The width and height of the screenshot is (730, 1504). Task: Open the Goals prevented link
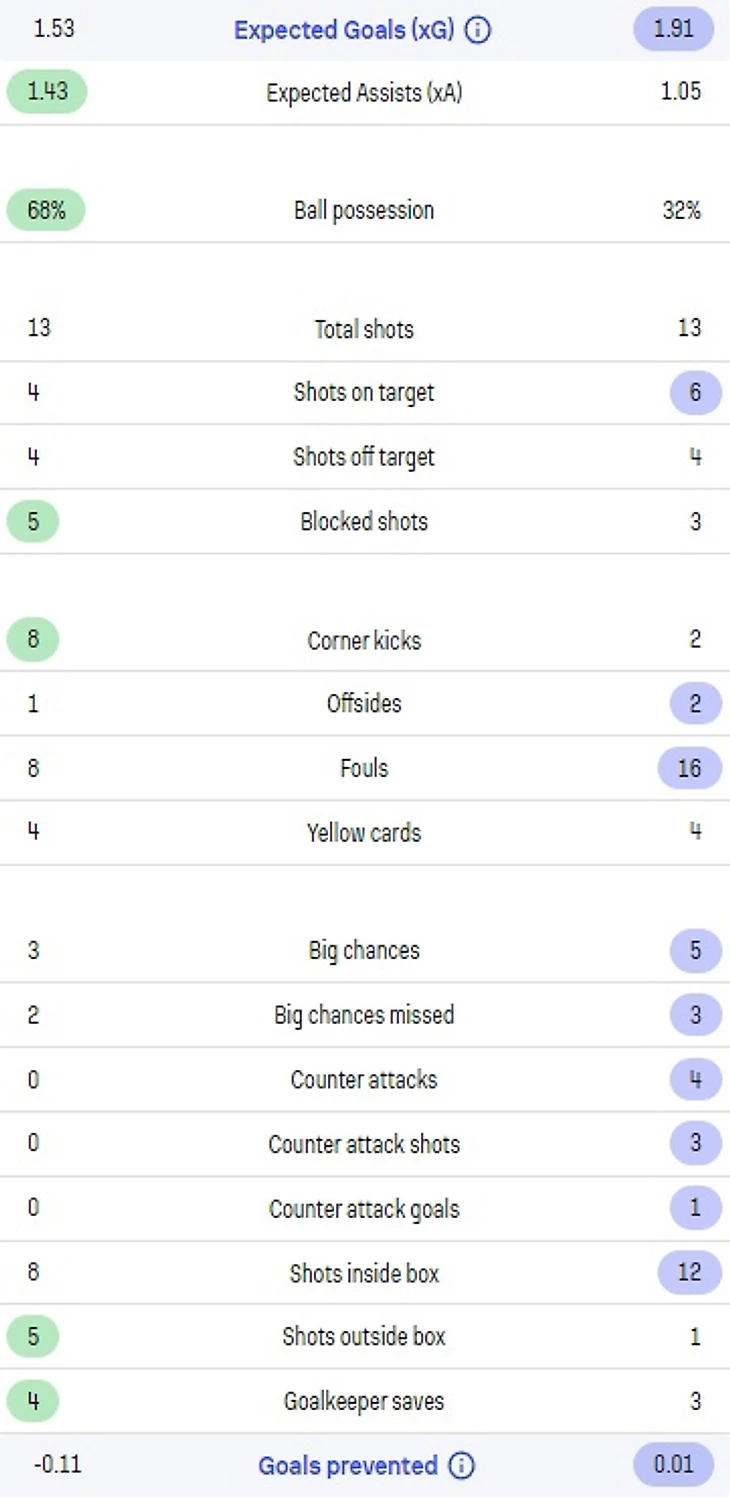[347, 1466]
